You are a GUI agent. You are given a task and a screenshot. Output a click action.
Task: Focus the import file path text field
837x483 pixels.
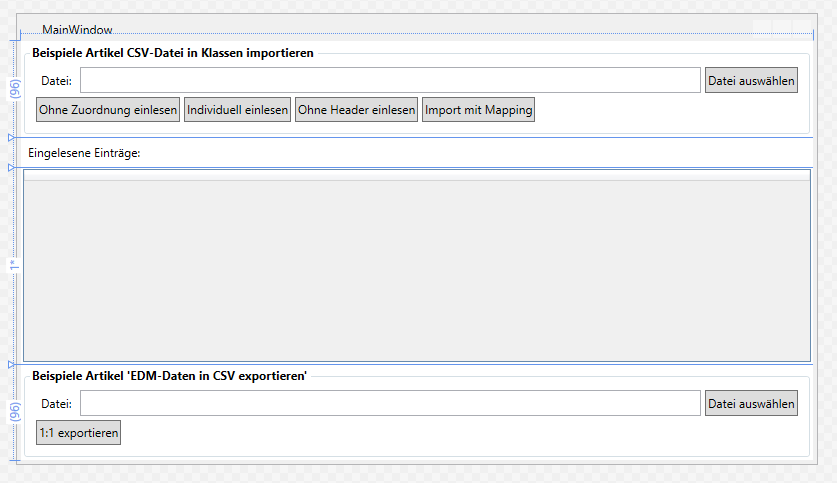tap(390, 80)
